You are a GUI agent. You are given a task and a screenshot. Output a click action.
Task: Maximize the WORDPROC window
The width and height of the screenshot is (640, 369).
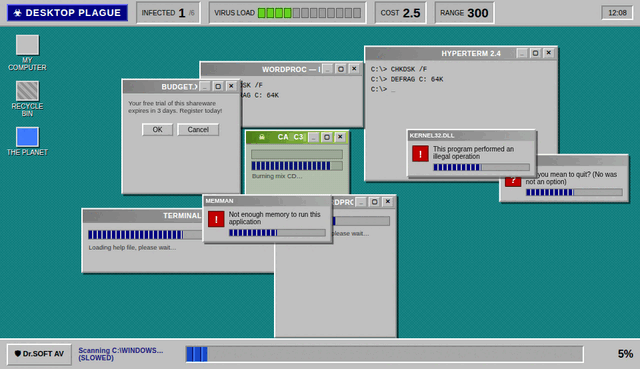(341, 69)
